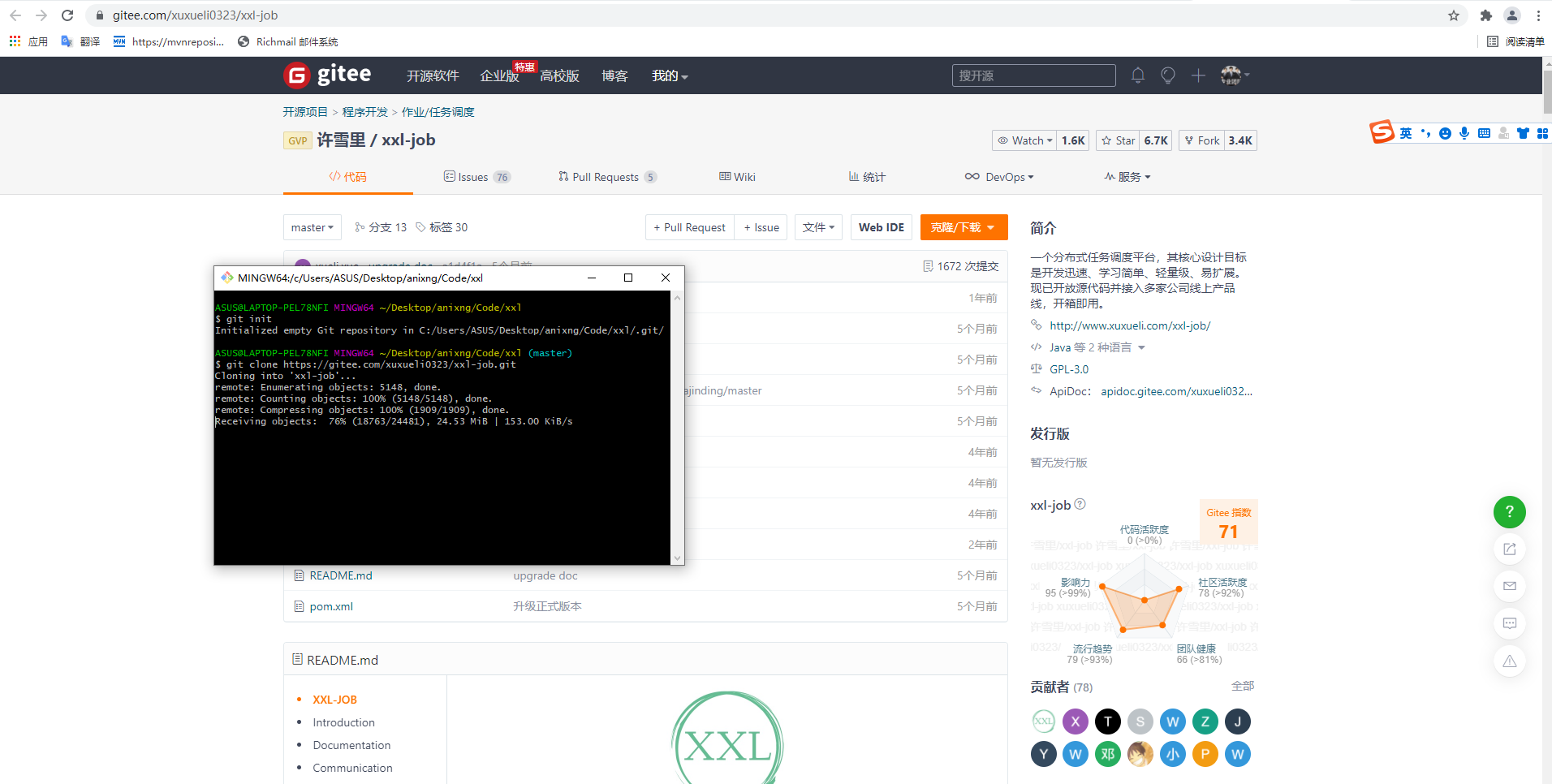The width and height of the screenshot is (1552, 784).
Task: Click the Sogou skin shirt icon
Action: (x=1523, y=133)
